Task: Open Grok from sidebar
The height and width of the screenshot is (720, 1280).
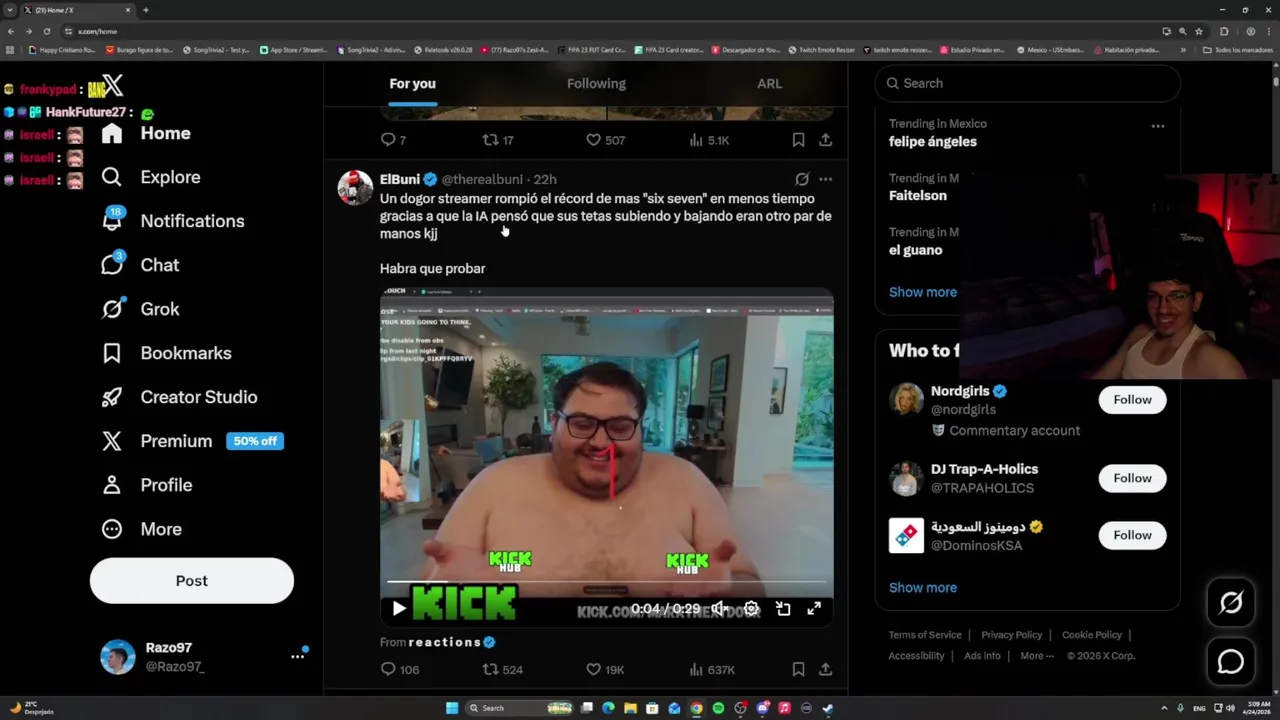Action: click(141, 309)
